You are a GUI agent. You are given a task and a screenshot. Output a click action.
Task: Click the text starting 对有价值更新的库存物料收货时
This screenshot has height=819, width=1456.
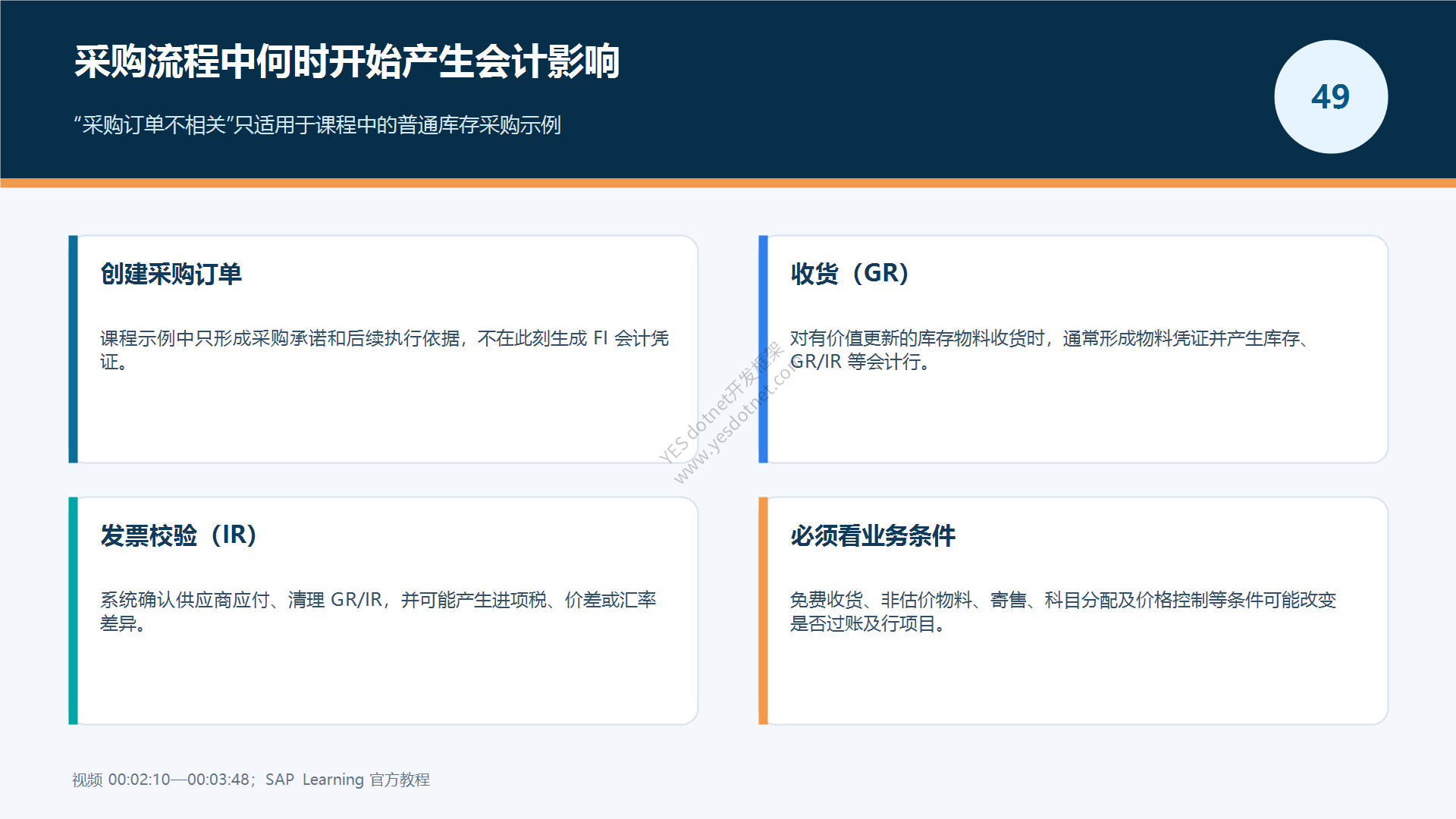coord(1051,350)
